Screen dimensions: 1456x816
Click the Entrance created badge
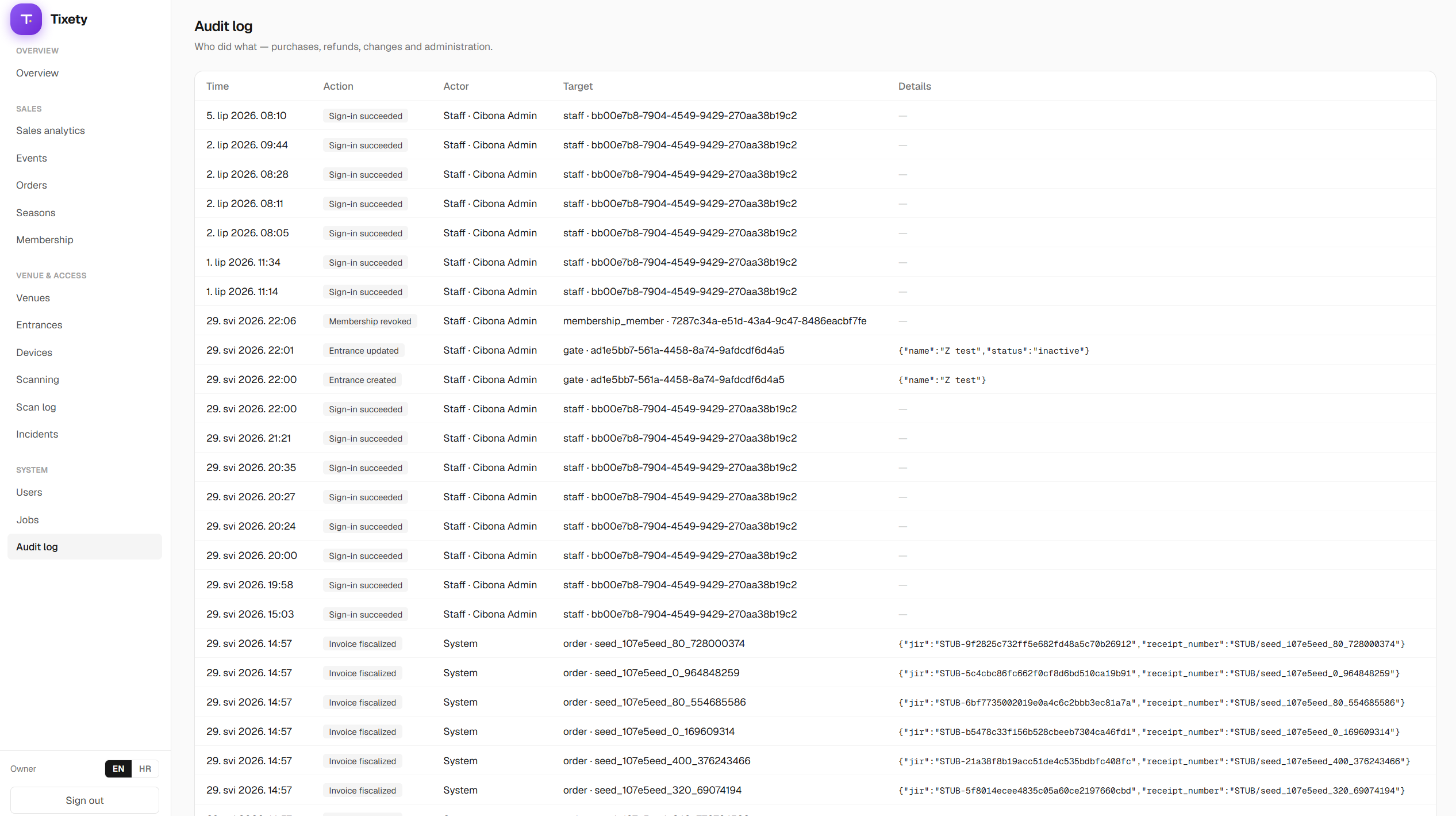[362, 380]
